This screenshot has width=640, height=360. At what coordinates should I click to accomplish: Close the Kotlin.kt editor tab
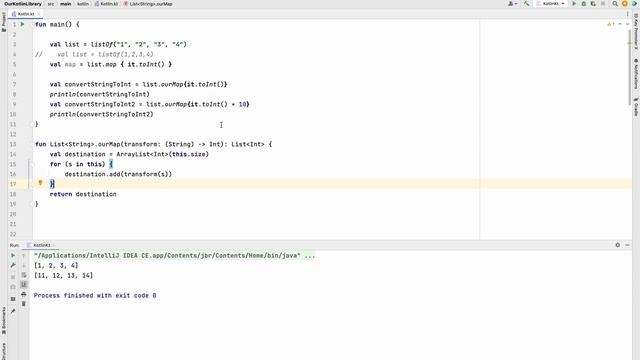coord(39,14)
